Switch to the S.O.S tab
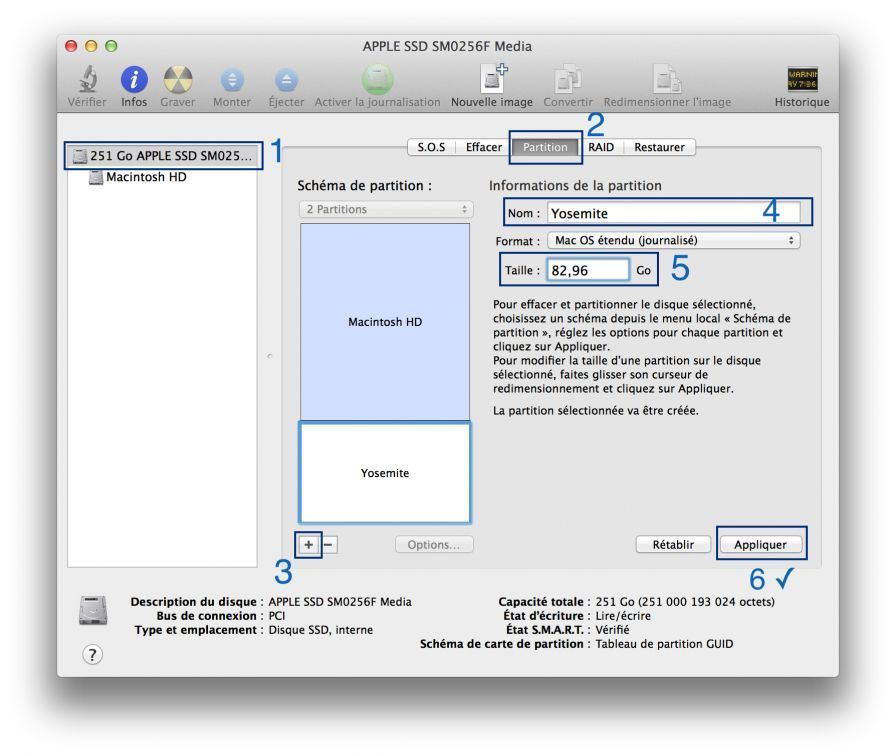 click(431, 147)
